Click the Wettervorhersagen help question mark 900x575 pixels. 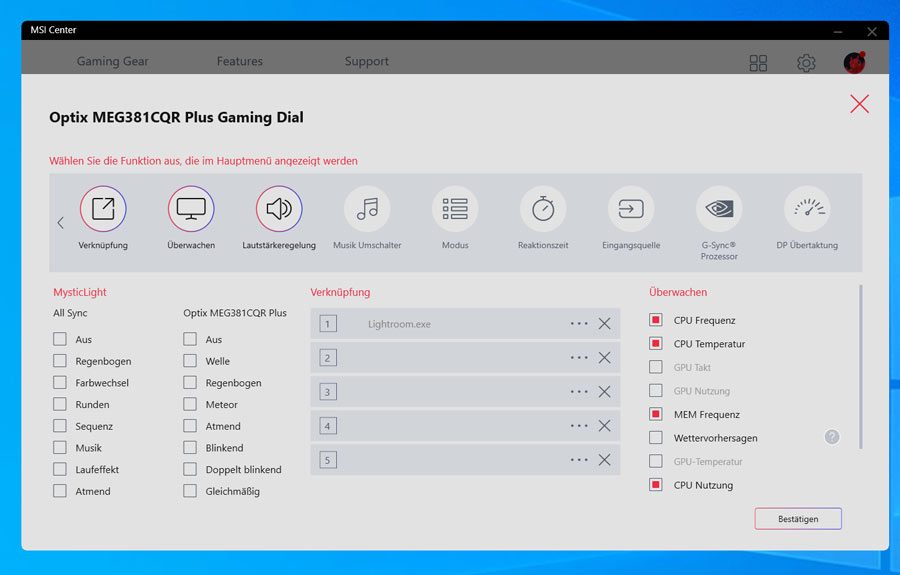click(x=832, y=437)
